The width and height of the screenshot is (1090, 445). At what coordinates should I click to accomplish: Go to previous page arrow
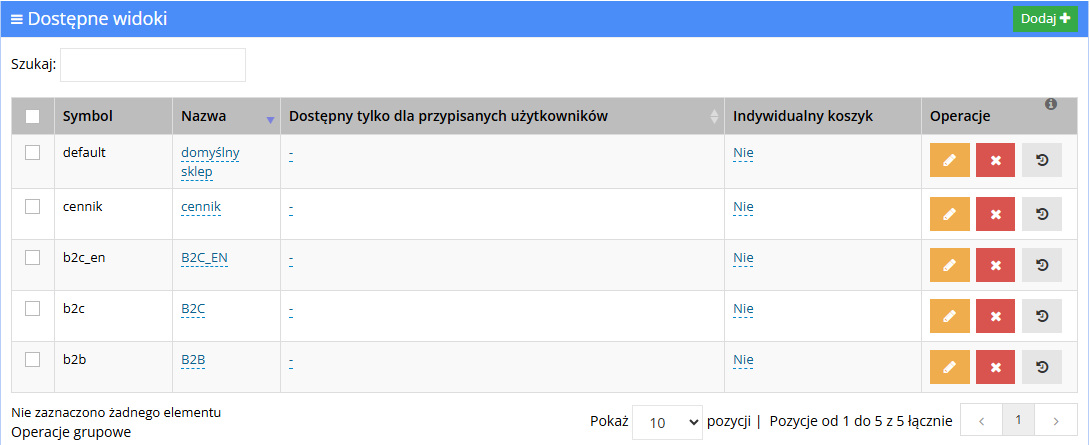982,421
